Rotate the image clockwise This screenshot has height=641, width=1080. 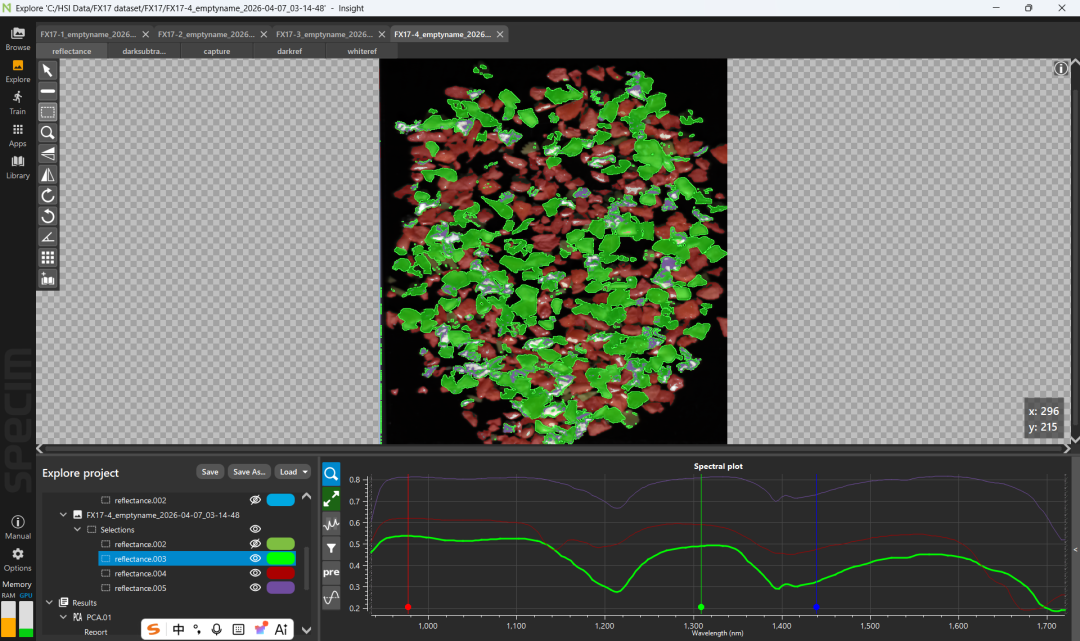(48, 196)
